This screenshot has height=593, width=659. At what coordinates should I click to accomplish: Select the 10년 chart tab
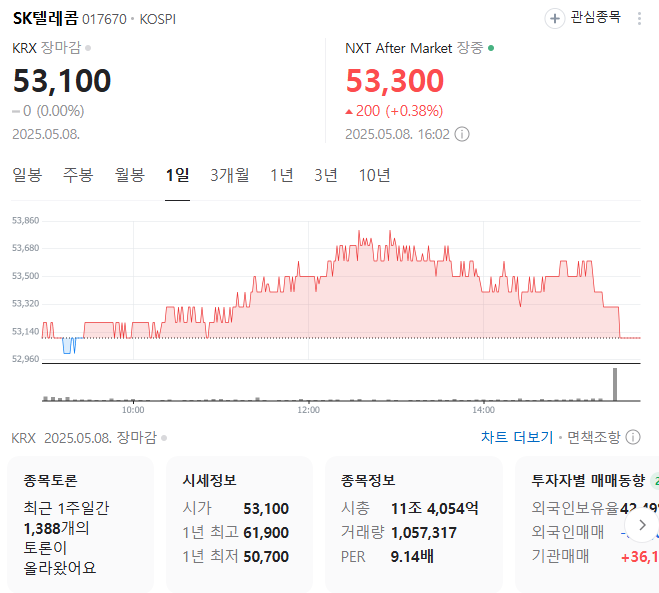tap(374, 175)
